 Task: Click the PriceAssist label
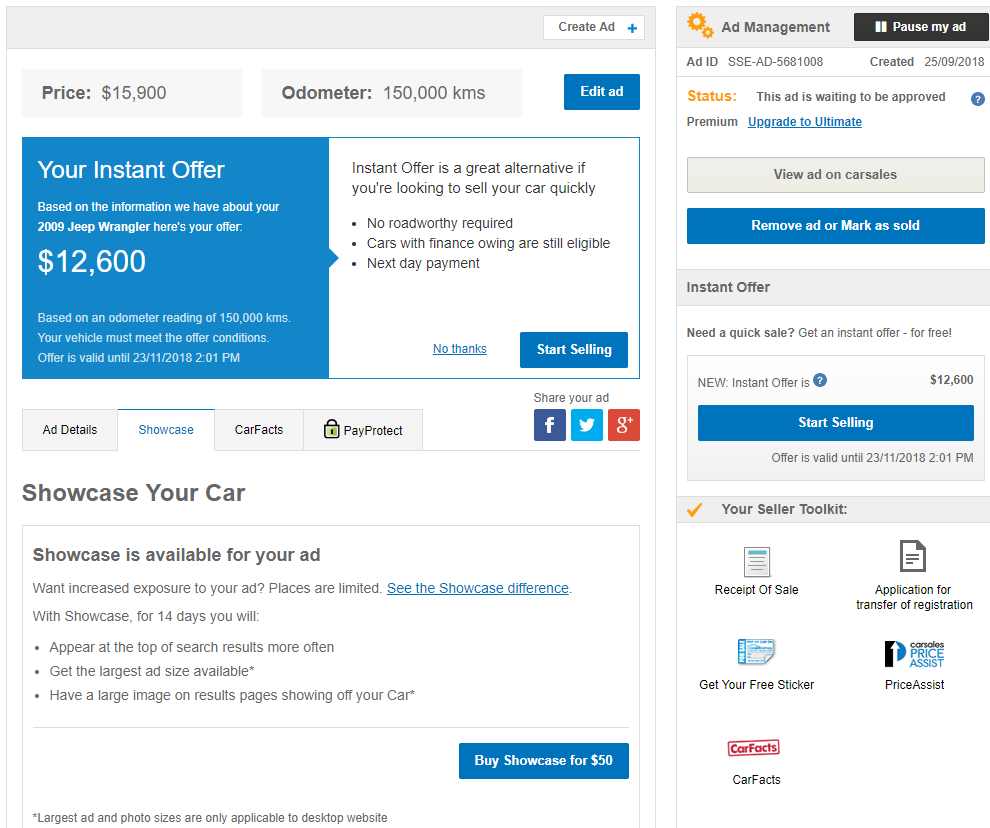tap(914, 685)
